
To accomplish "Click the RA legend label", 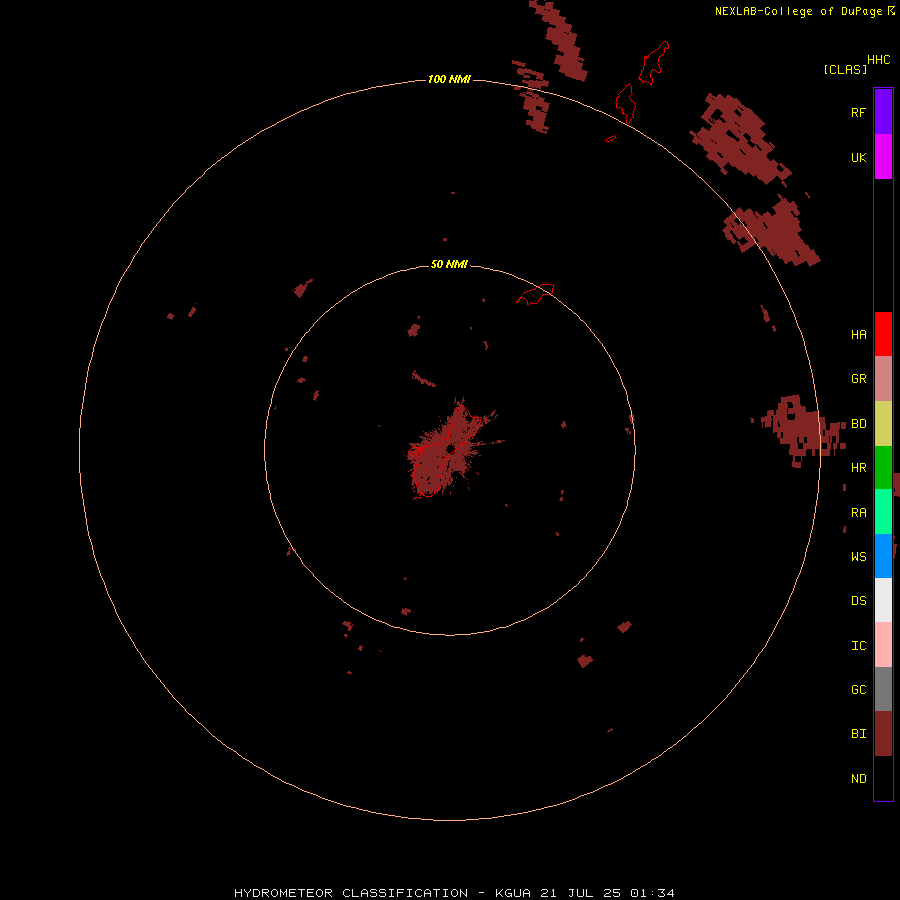I will coord(858,513).
